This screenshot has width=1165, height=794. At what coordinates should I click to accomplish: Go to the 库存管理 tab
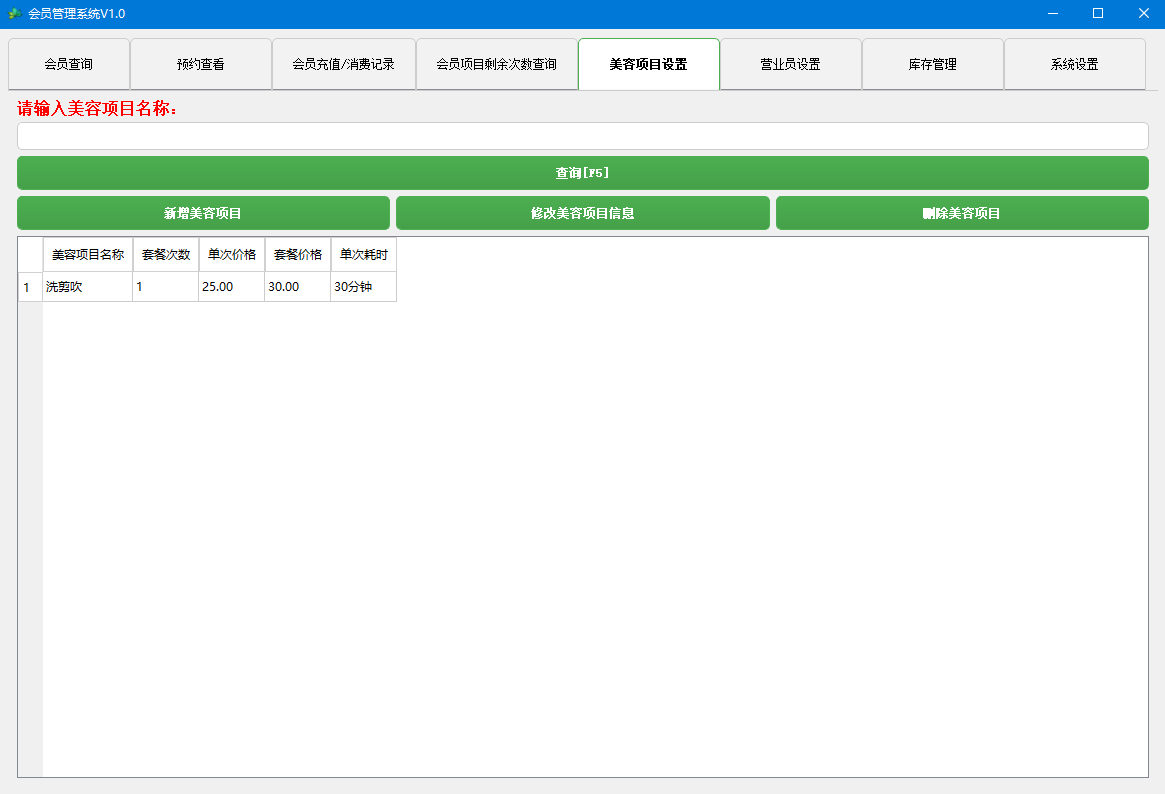click(932, 63)
